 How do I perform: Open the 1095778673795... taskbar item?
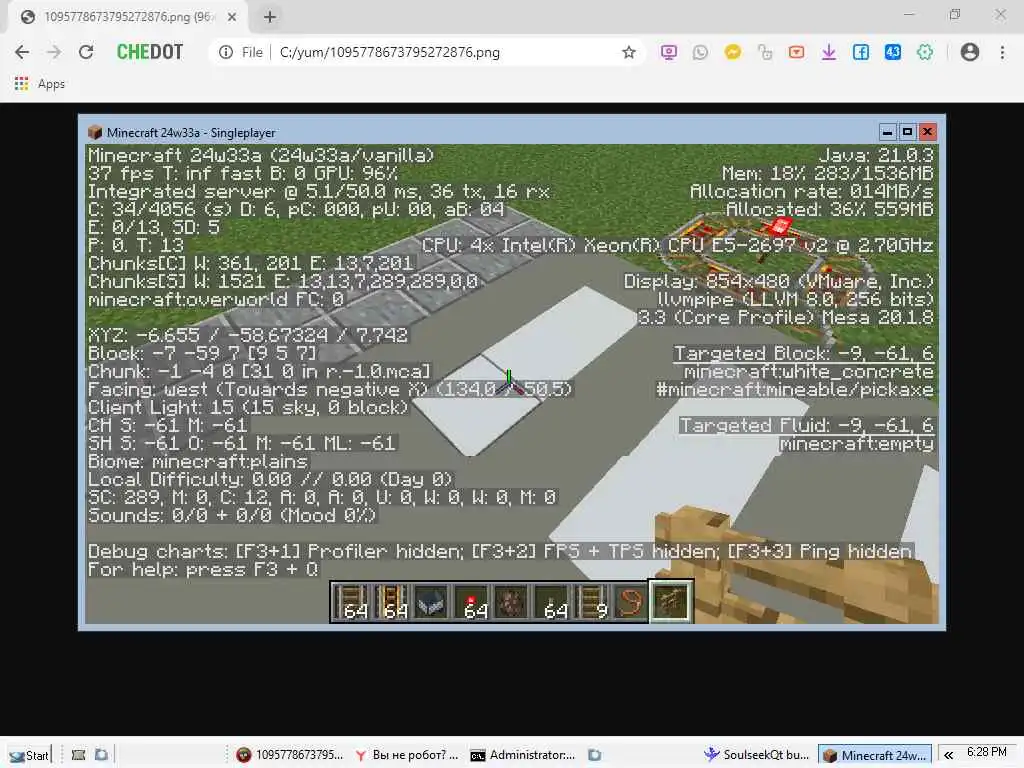pos(290,755)
